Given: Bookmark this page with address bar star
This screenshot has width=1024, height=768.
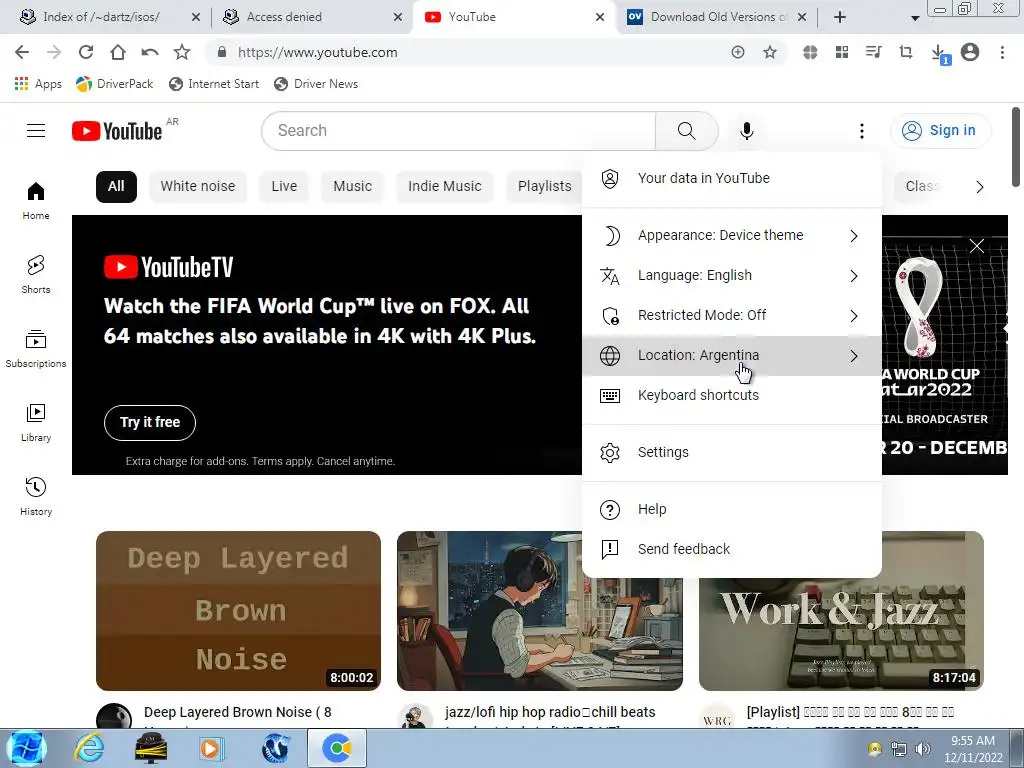Looking at the screenshot, I should point(770,52).
